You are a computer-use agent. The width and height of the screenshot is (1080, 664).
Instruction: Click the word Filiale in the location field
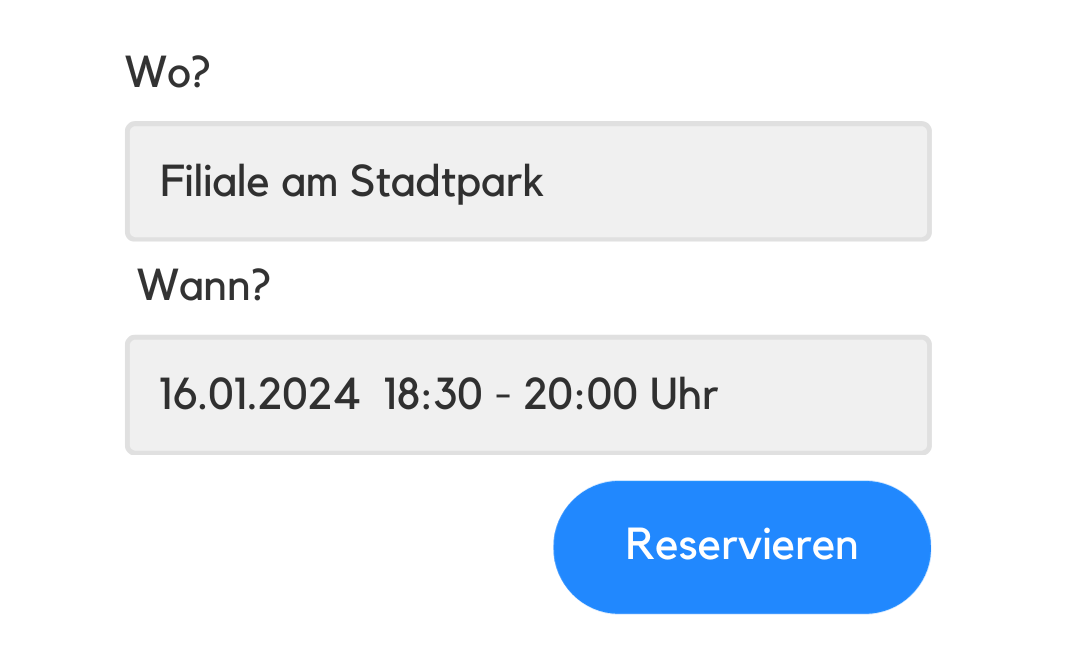[214, 181]
